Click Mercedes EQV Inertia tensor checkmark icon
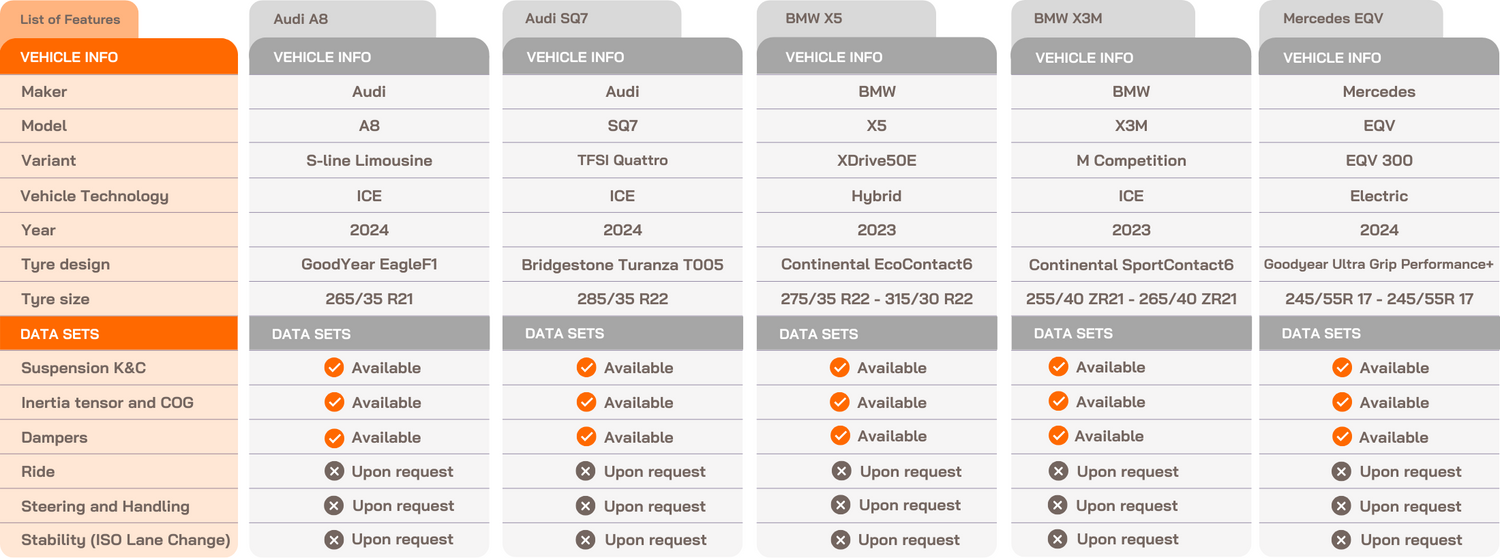Screen dimensions: 1500x558 (x=1342, y=402)
